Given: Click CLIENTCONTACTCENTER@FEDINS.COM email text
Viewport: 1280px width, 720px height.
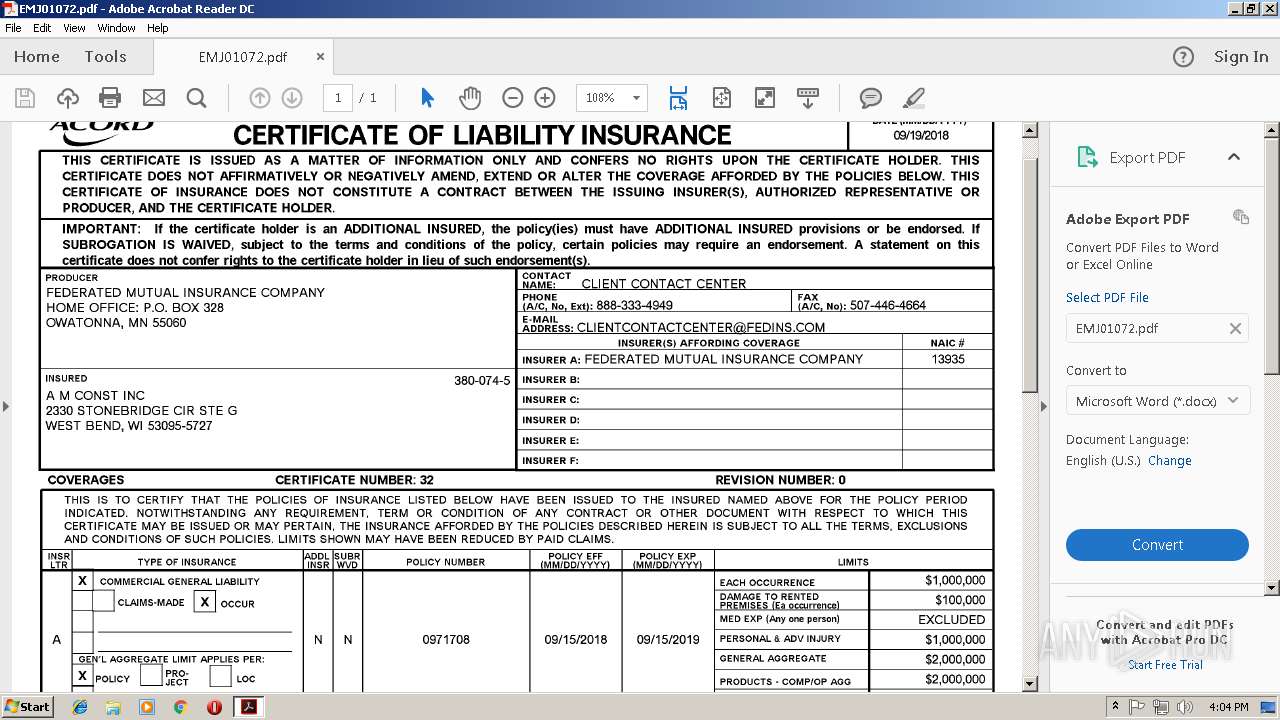Looking at the screenshot, I should (701, 327).
